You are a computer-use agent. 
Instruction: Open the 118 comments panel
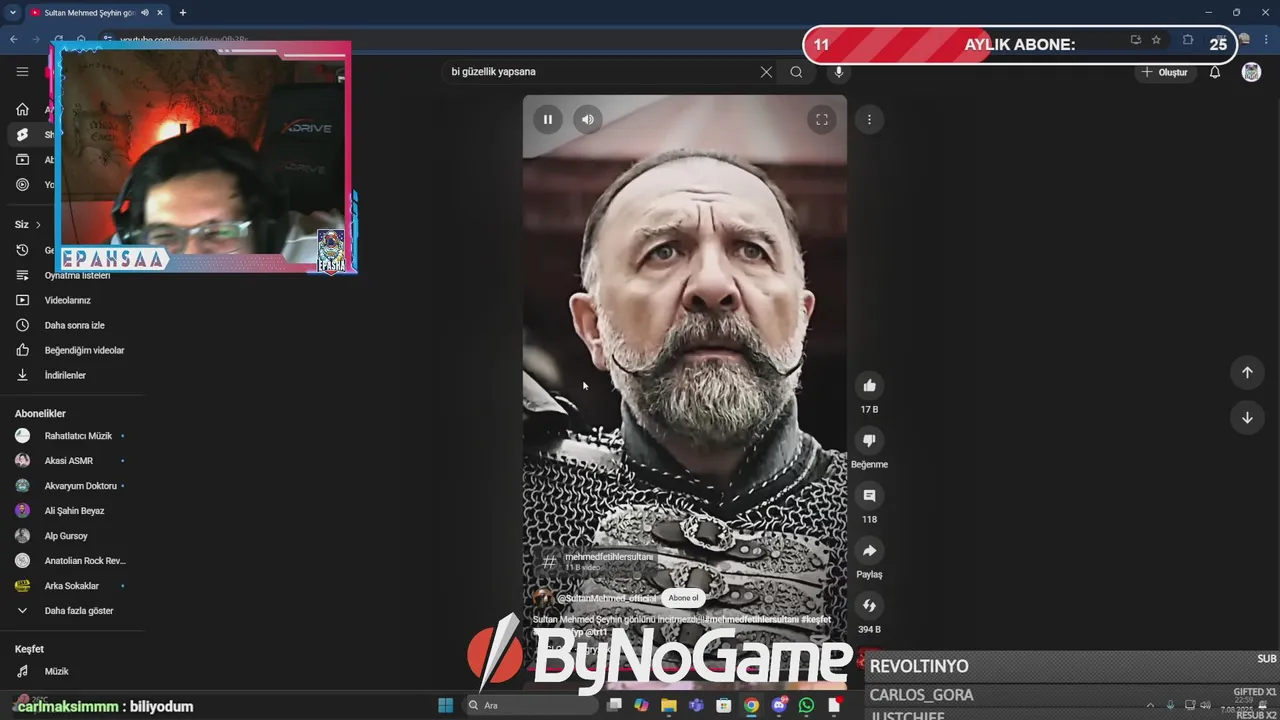click(869, 495)
